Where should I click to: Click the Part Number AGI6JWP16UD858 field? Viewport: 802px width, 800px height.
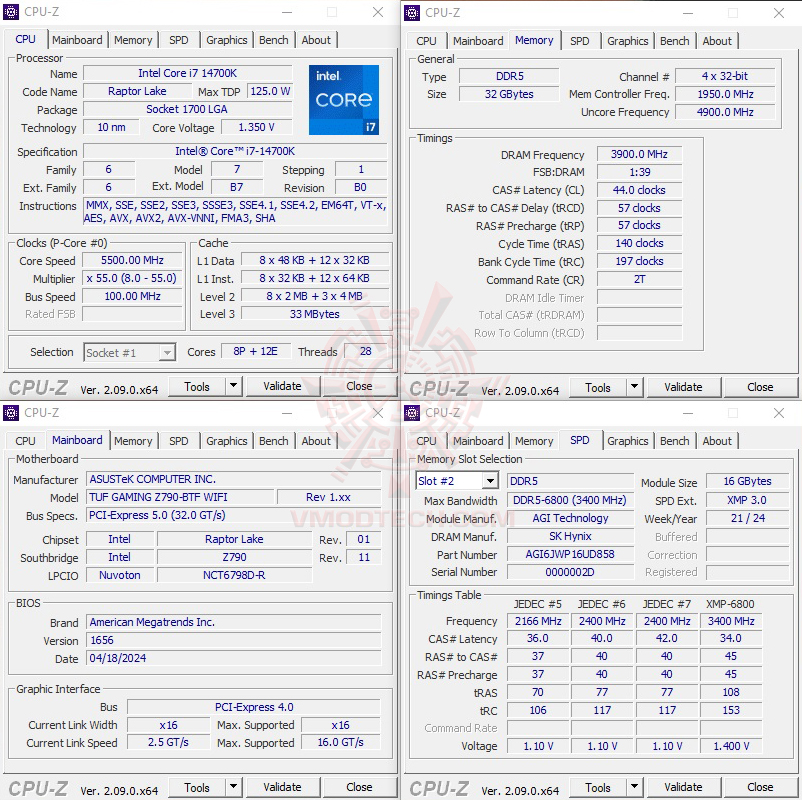[x=570, y=554]
